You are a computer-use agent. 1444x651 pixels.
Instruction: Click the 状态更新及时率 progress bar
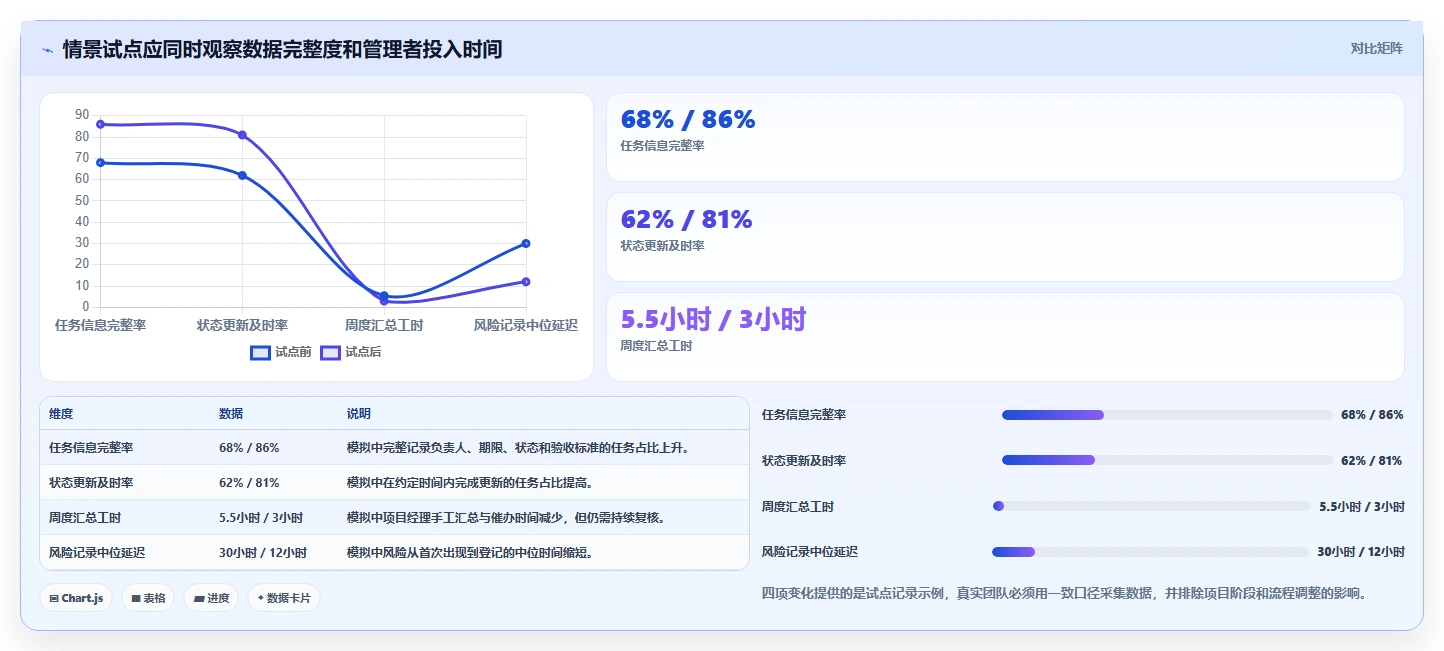pyautogui.click(x=1167, y=460)
